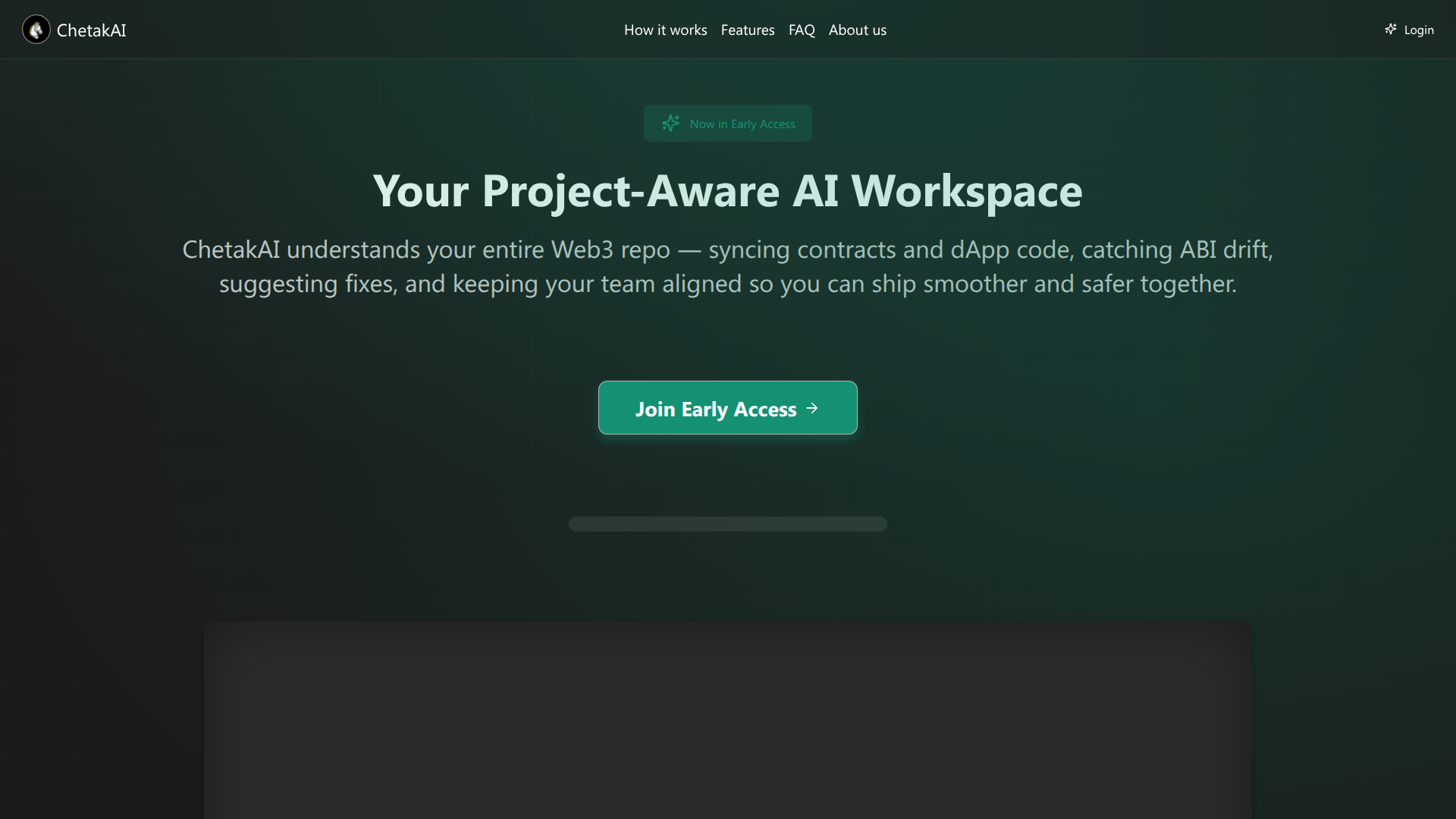Click the arrow icon in Join button
The height and width of the screenshot is (819, 1456).
pyautogui.click(x=812, y=408)
